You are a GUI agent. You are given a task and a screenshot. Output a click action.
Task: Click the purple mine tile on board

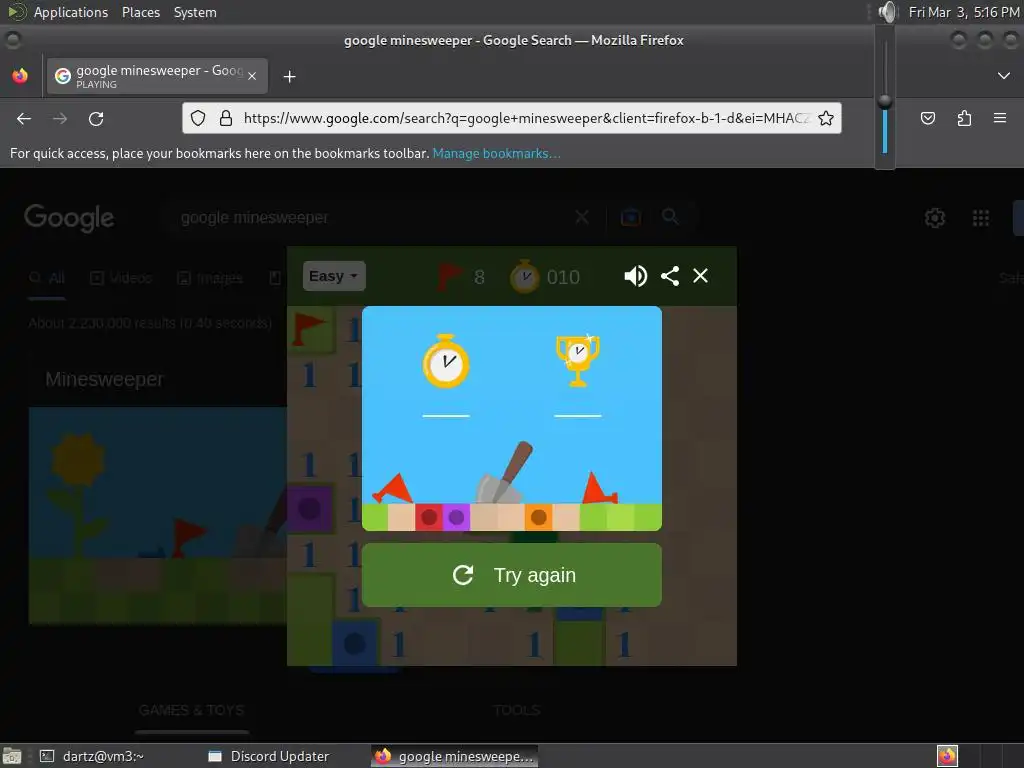310,508
